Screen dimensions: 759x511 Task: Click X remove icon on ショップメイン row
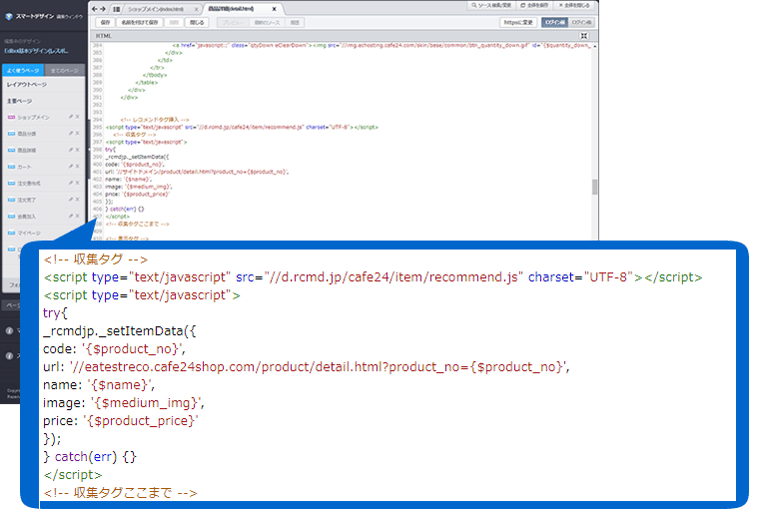(x=77, y=117)
